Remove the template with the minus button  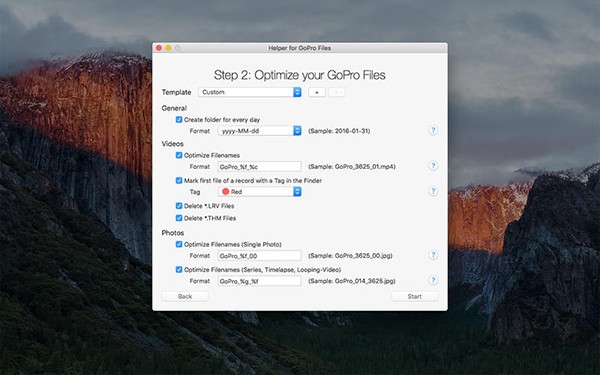tap(336, 92)
